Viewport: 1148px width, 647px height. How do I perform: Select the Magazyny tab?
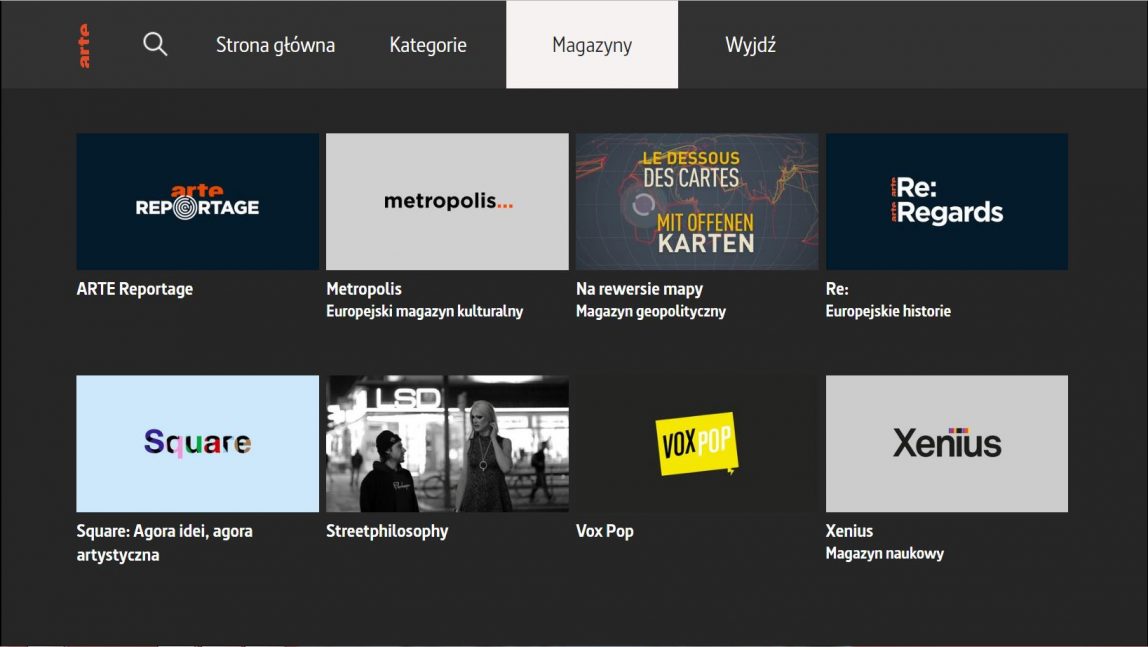click(x=592, y=45)
